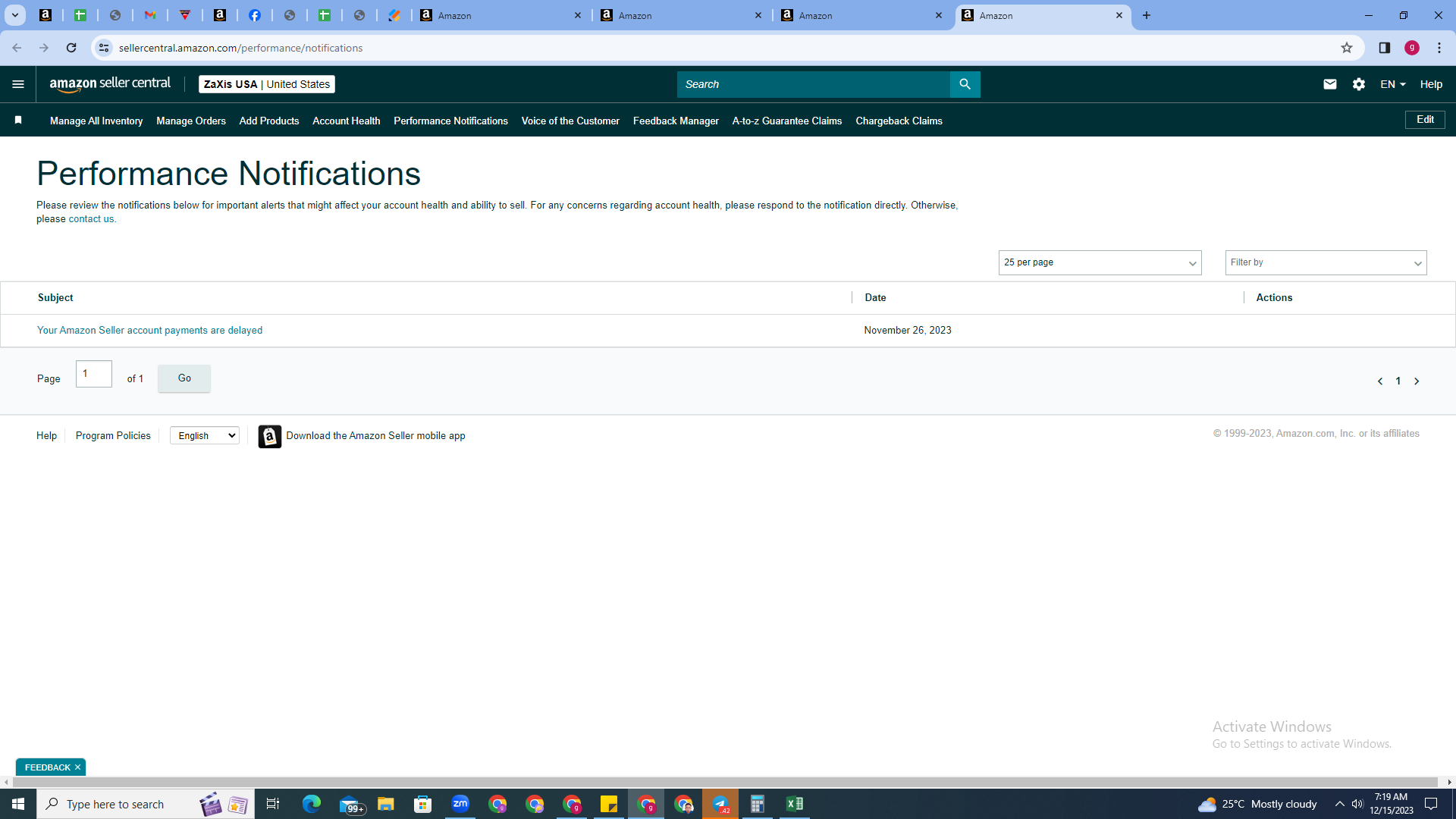The image size is (1456, 819).
Task: Click the contact us link
Action: 91,219
